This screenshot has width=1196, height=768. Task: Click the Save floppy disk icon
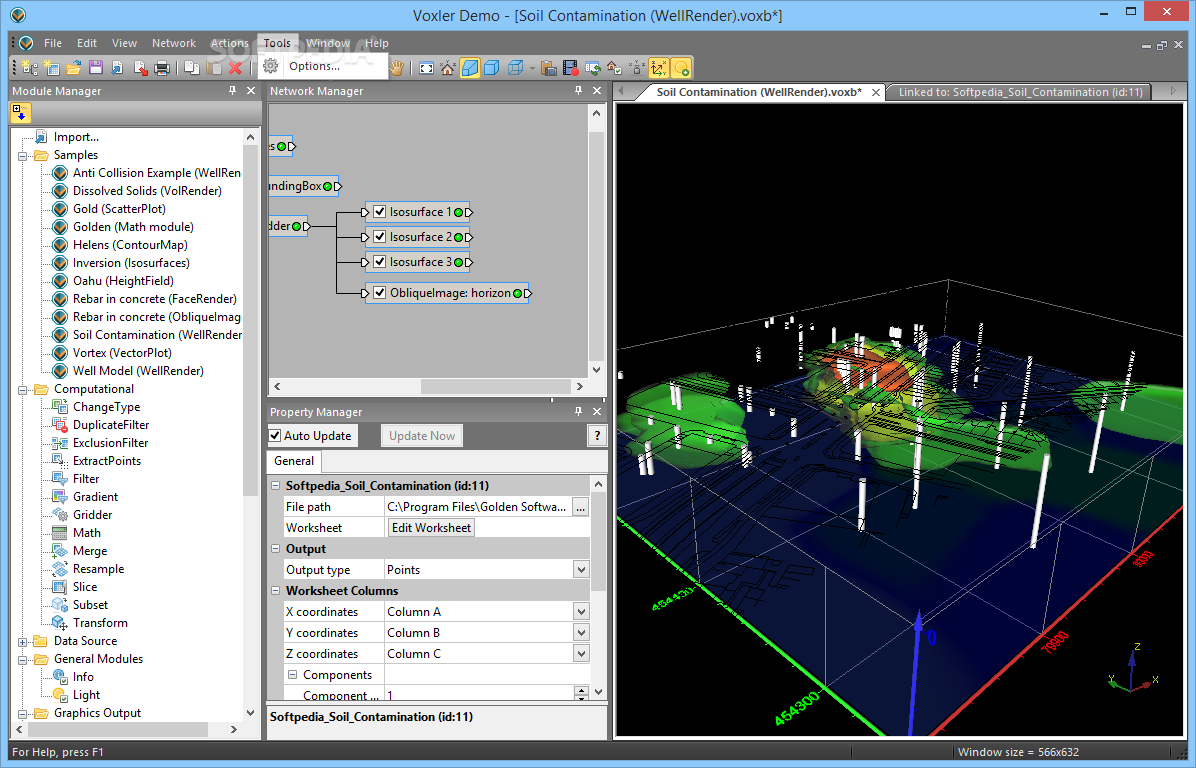click(x=95, y=68)
